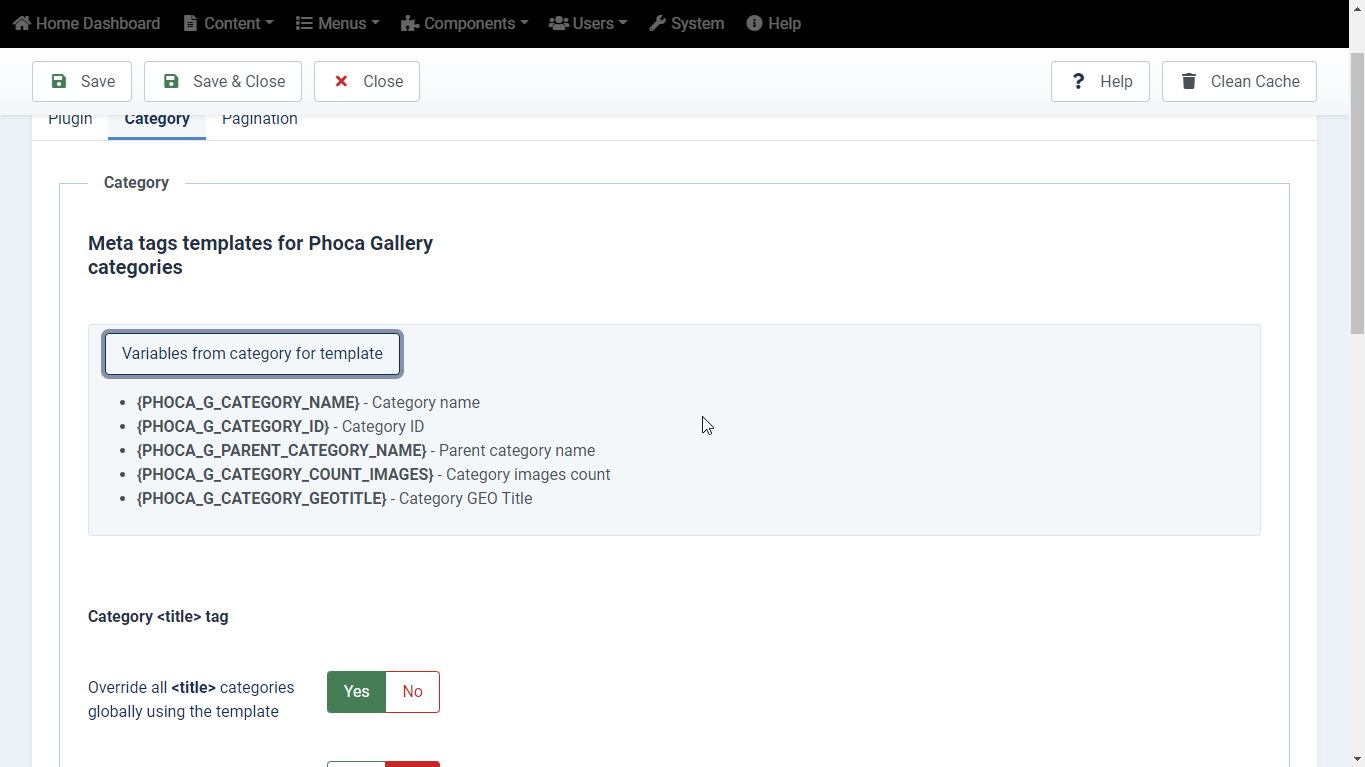
Task: Click the Clean Cache button
Action: (x=1239, y=82)
